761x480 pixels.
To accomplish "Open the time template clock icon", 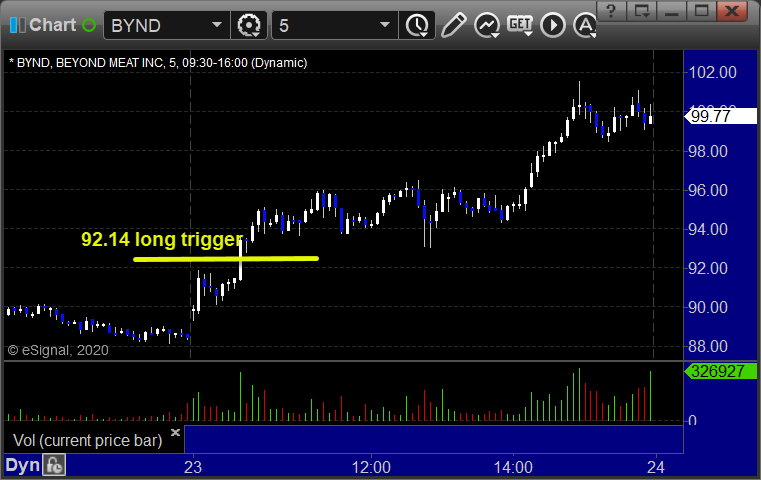I will 417,25.
